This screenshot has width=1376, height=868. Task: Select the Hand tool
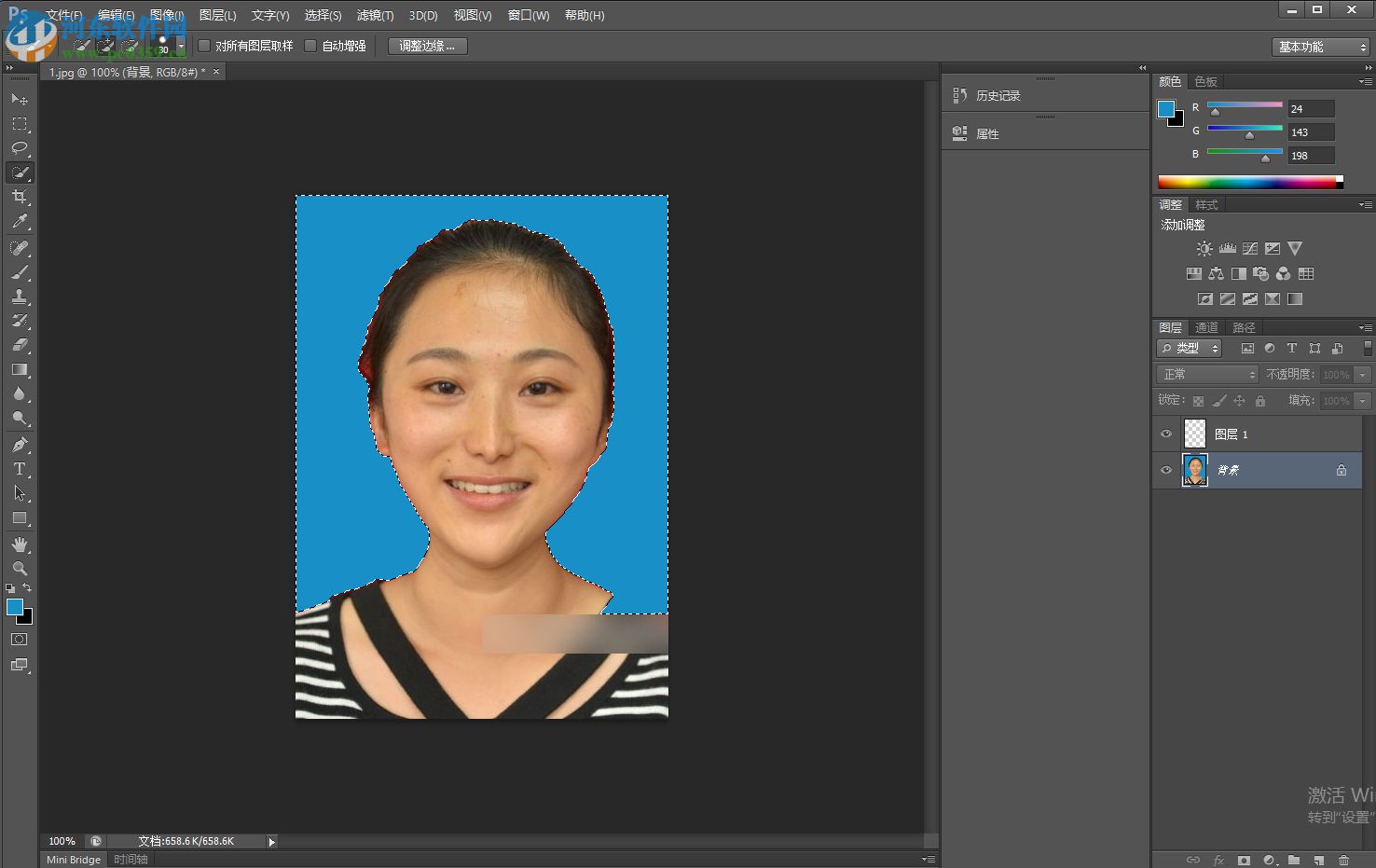click(x=19, y=544)
